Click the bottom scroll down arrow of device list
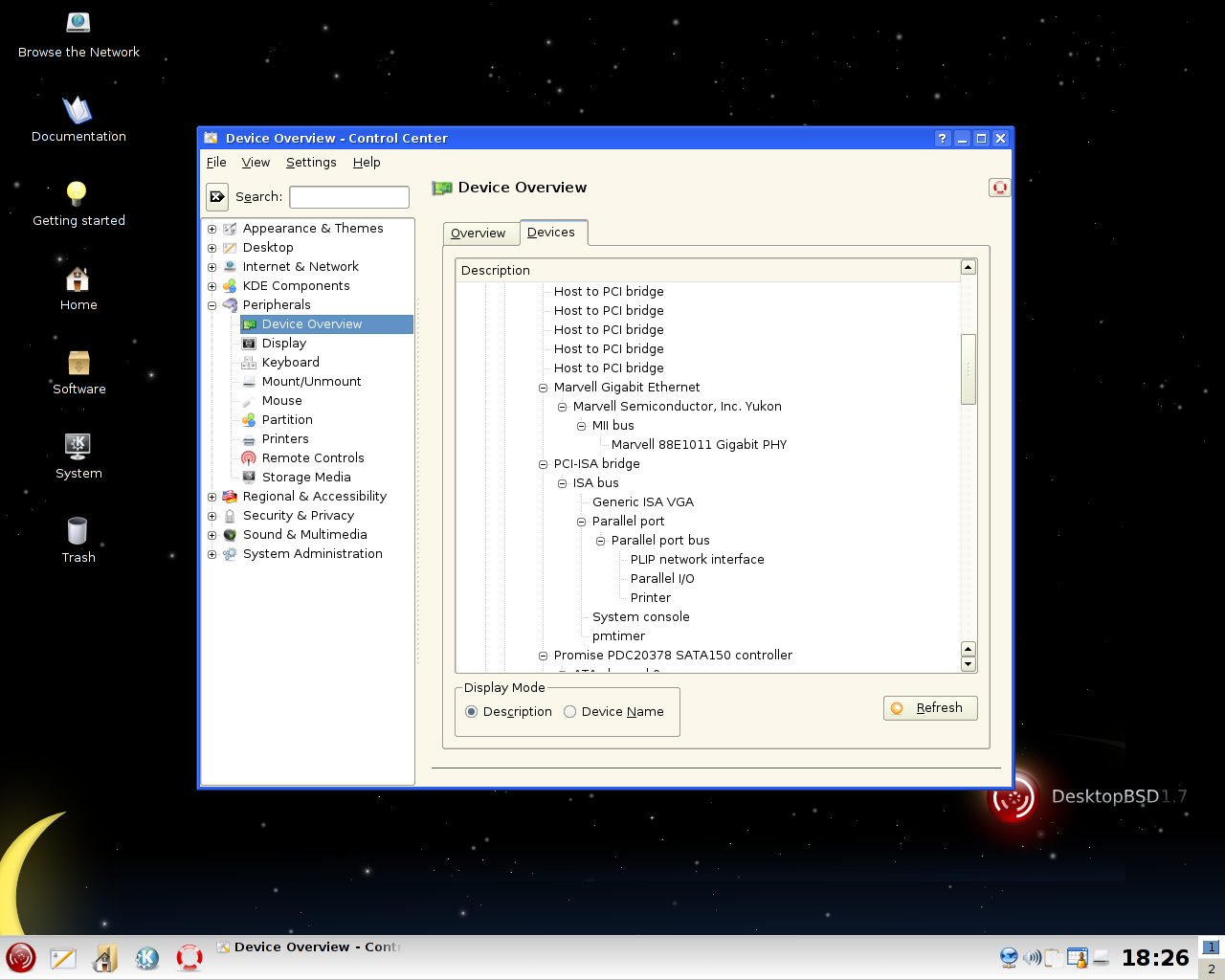 coord(969,664)
